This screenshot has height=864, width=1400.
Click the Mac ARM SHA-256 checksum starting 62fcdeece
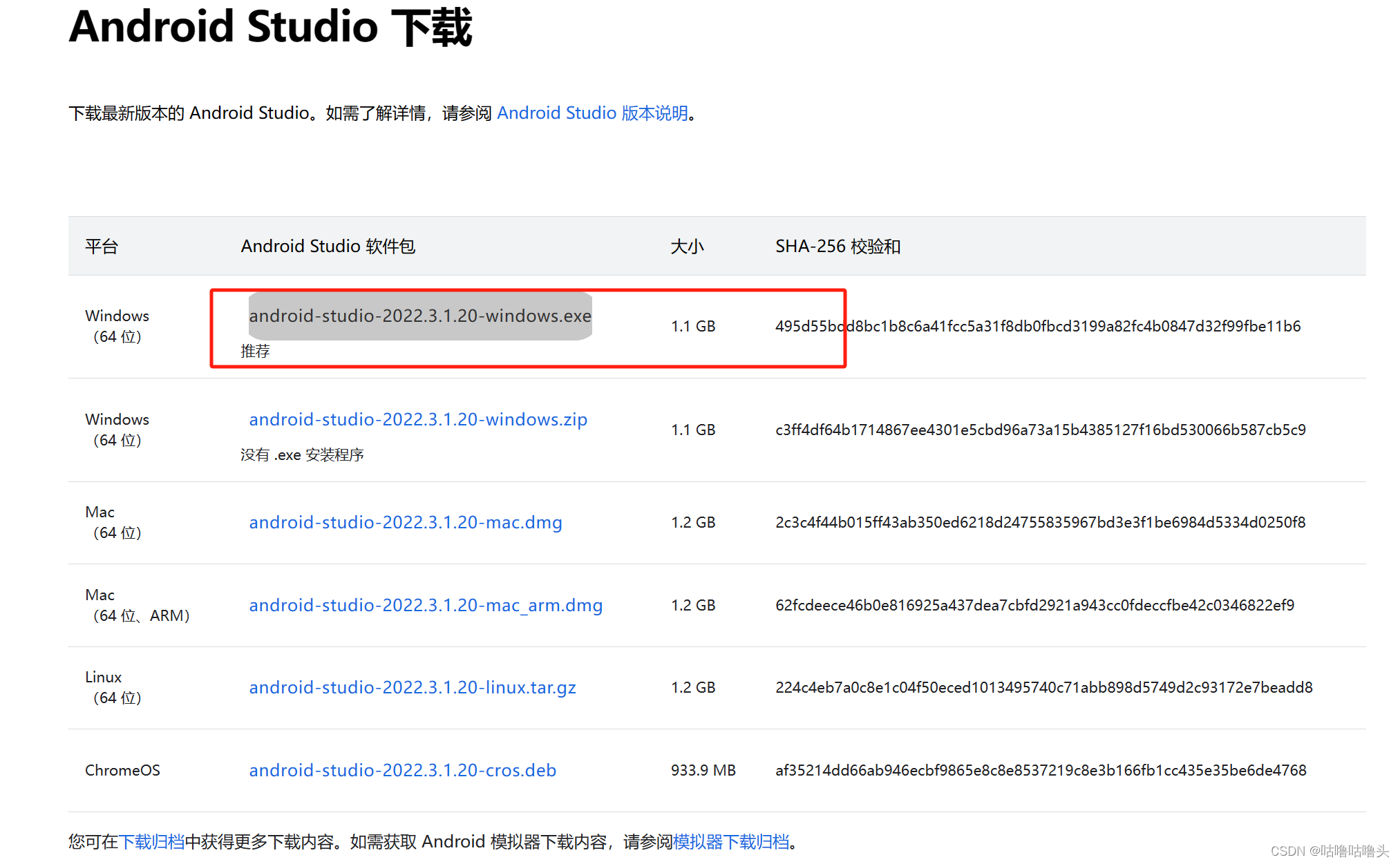pyautogui.click(x=1034, y=605)
